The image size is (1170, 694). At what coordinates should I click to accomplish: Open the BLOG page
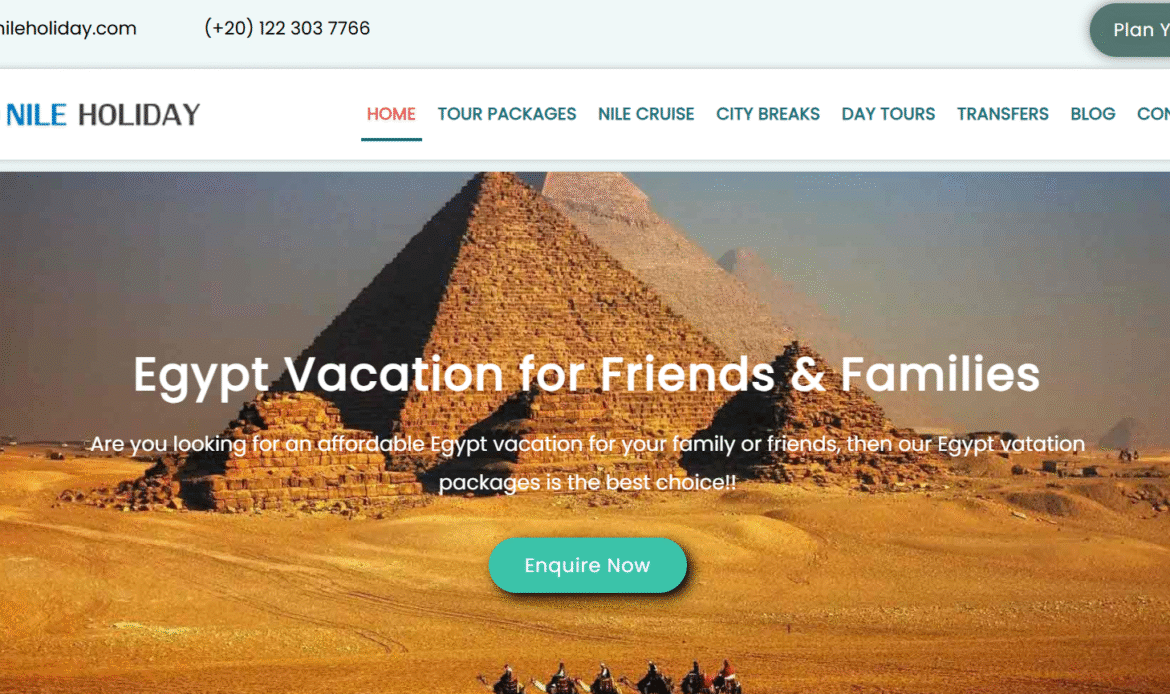1092,114
